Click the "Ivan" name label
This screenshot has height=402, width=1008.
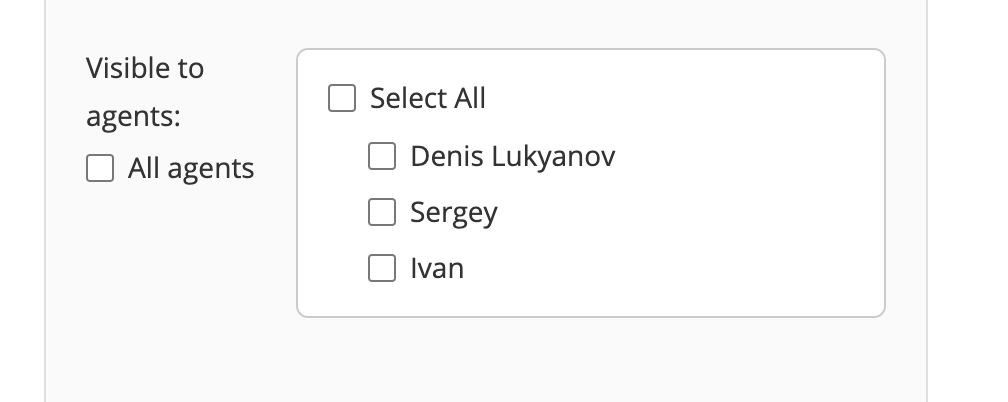point(437,268)
